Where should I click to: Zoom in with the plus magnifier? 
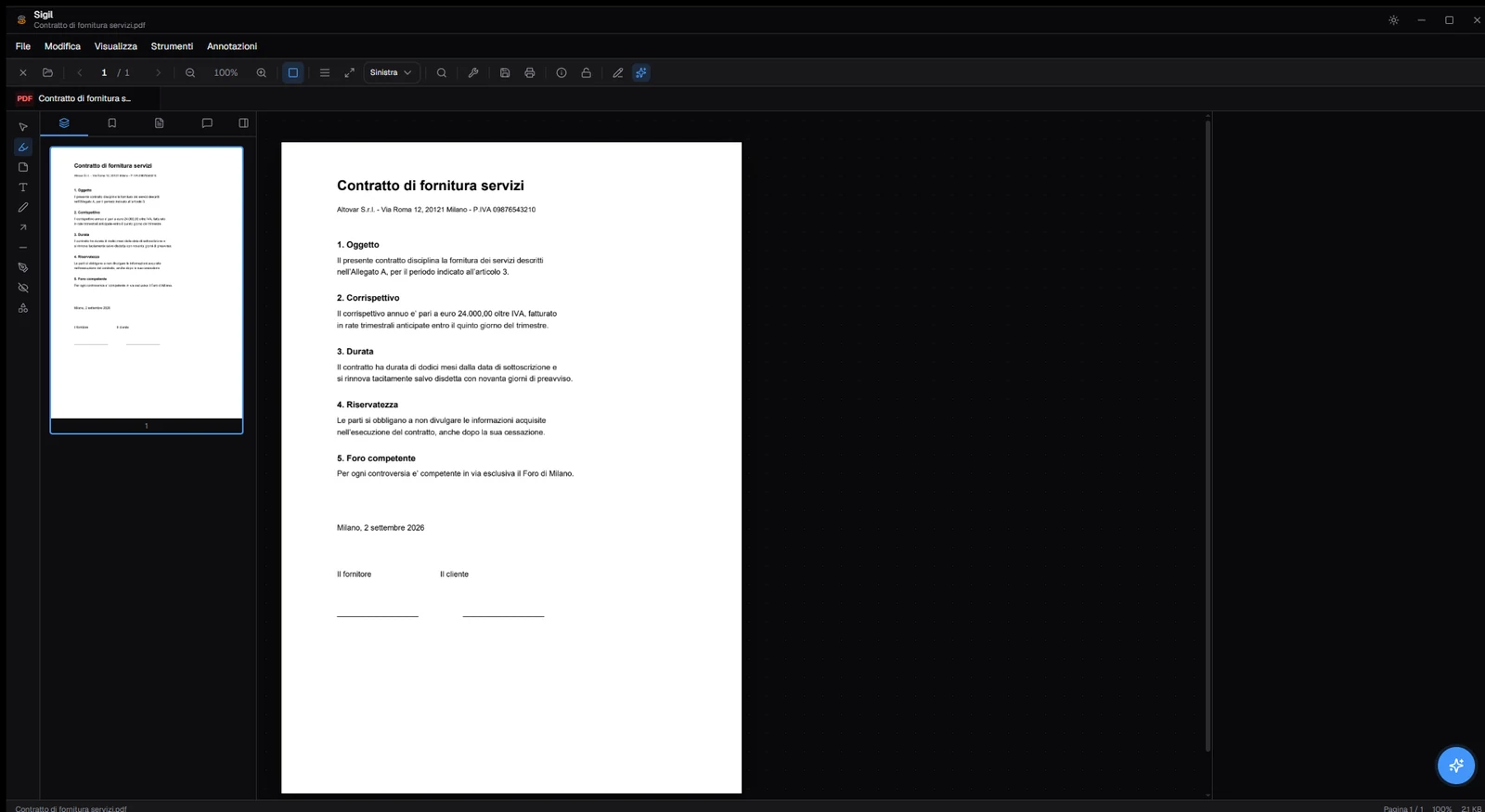tap(262, 72)
